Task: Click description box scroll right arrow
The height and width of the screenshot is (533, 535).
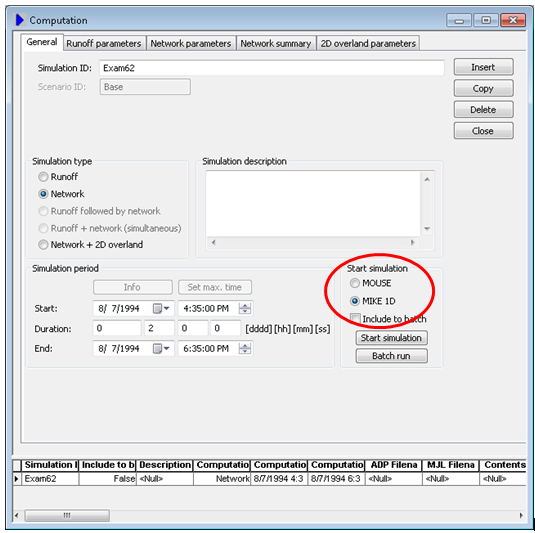Action: 413,242
